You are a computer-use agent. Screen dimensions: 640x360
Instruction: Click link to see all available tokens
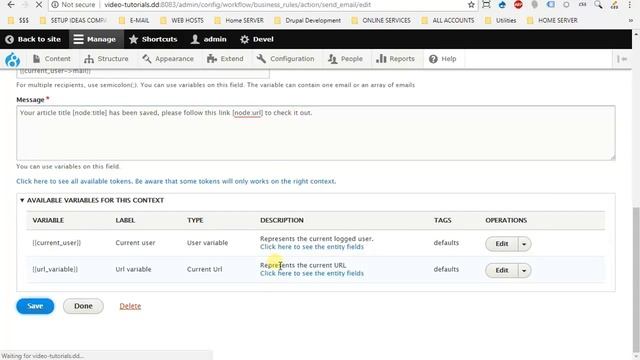coord(176,181)
